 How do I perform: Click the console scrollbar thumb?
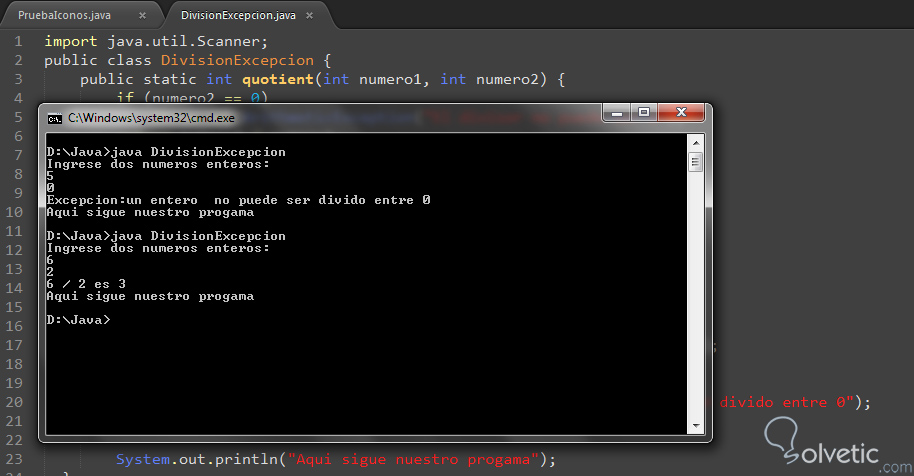tap(695, 162)
